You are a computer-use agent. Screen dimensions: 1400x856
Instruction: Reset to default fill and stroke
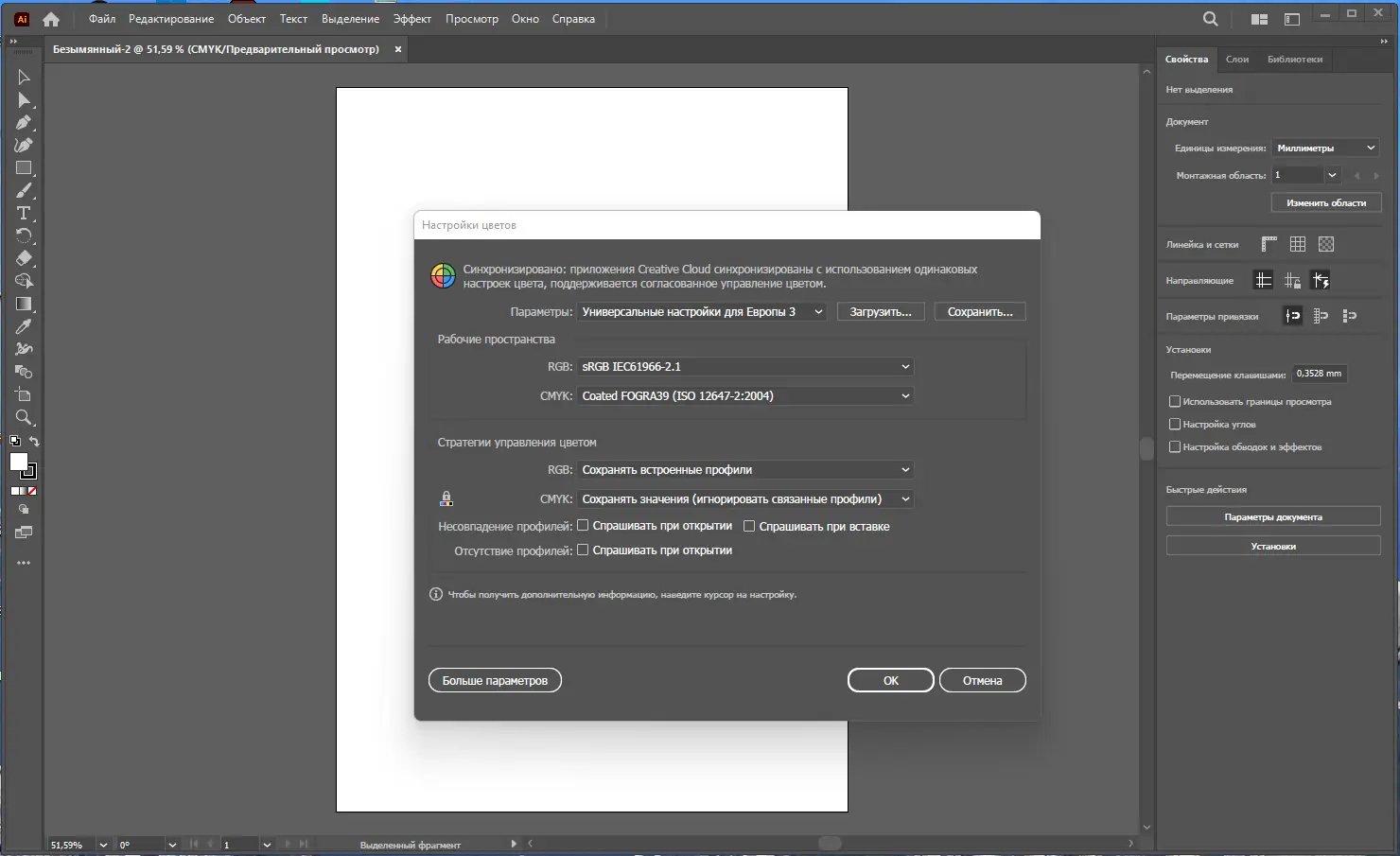click(15, 442)
